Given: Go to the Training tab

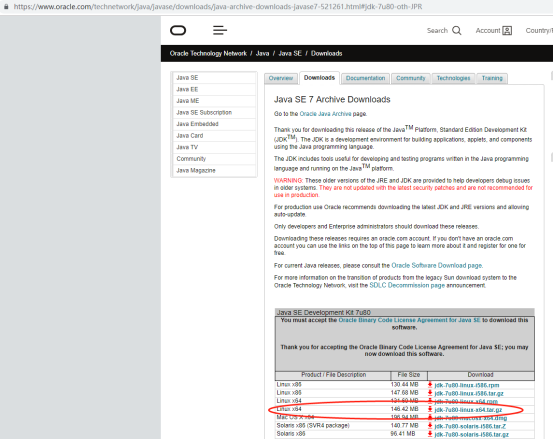Looking at the screenshot, I should [x=492, y=78].
